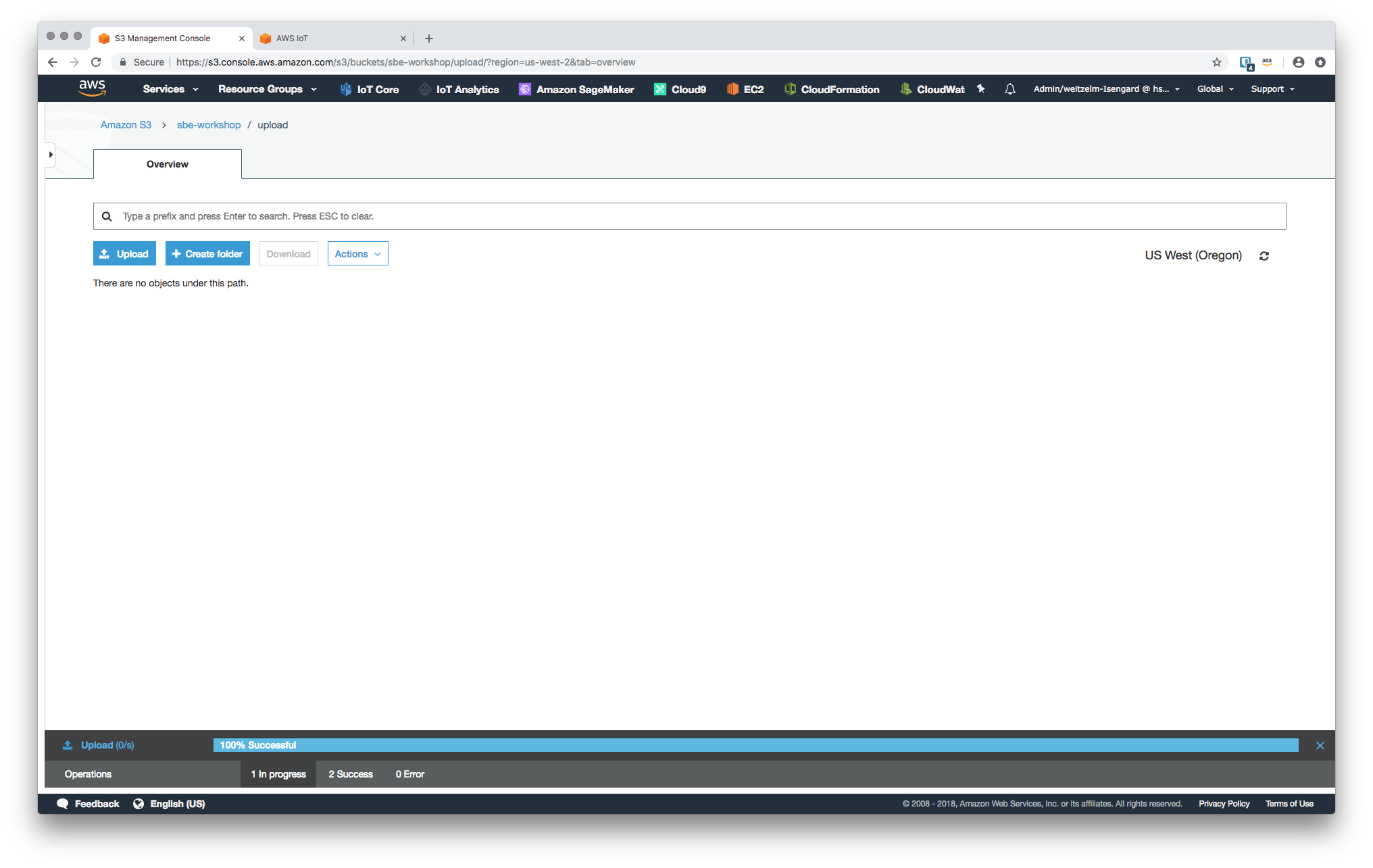Switch to S3 Management Console tab
Viewport: 1373px width, 868px height.
[x=172, y=39]
